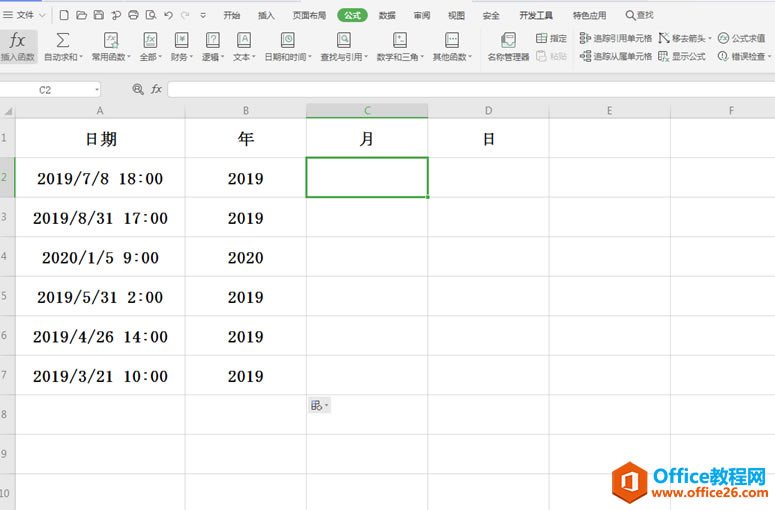The image size is (775, 510).
Task: Click the 指定 names button
Action: (x=551, y=38)
